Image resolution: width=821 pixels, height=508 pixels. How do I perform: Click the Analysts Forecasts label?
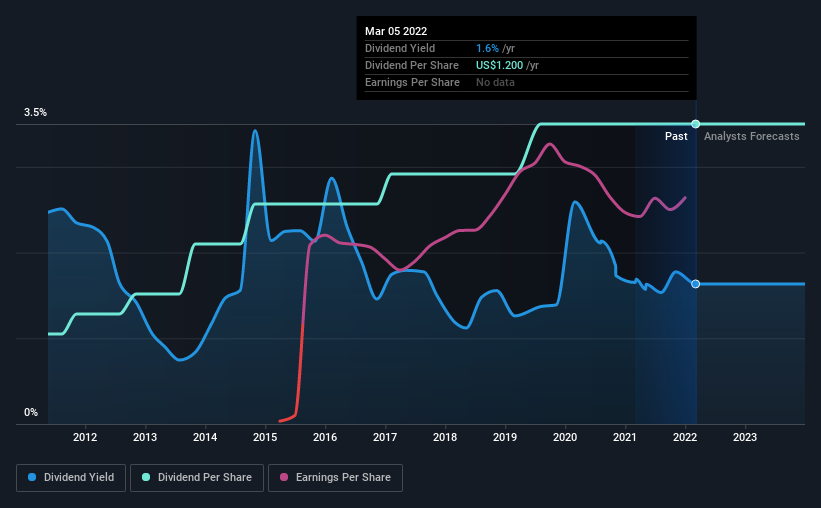[x=751, y=136]
